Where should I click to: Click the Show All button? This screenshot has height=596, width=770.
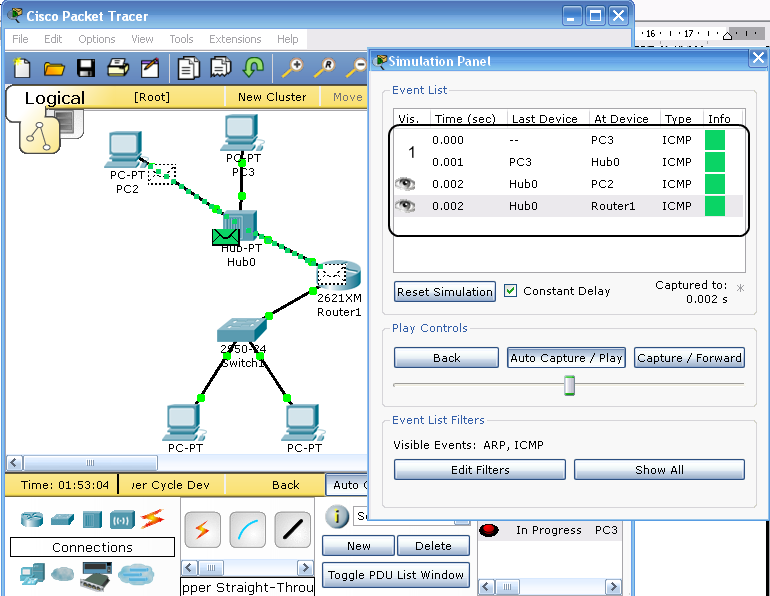pos(660,469)
